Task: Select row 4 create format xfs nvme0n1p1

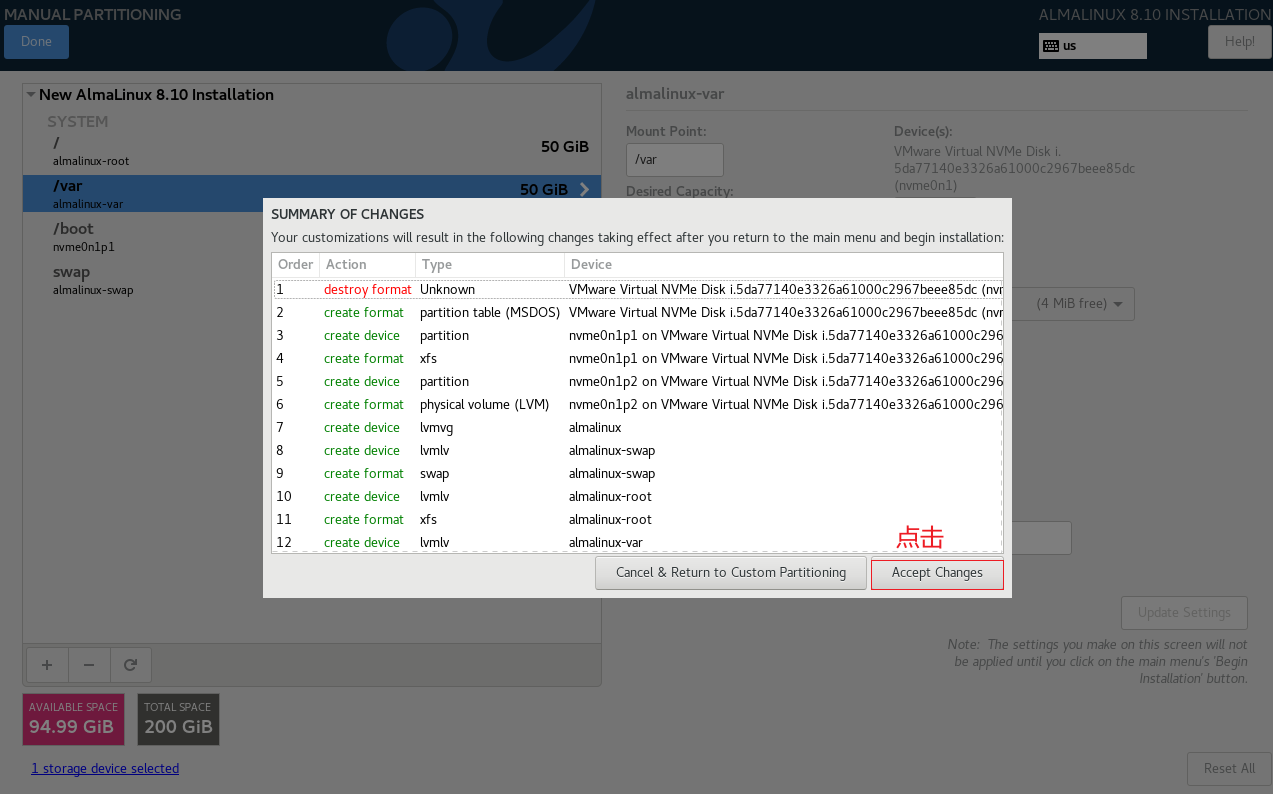Action: (x=638, y=358)
